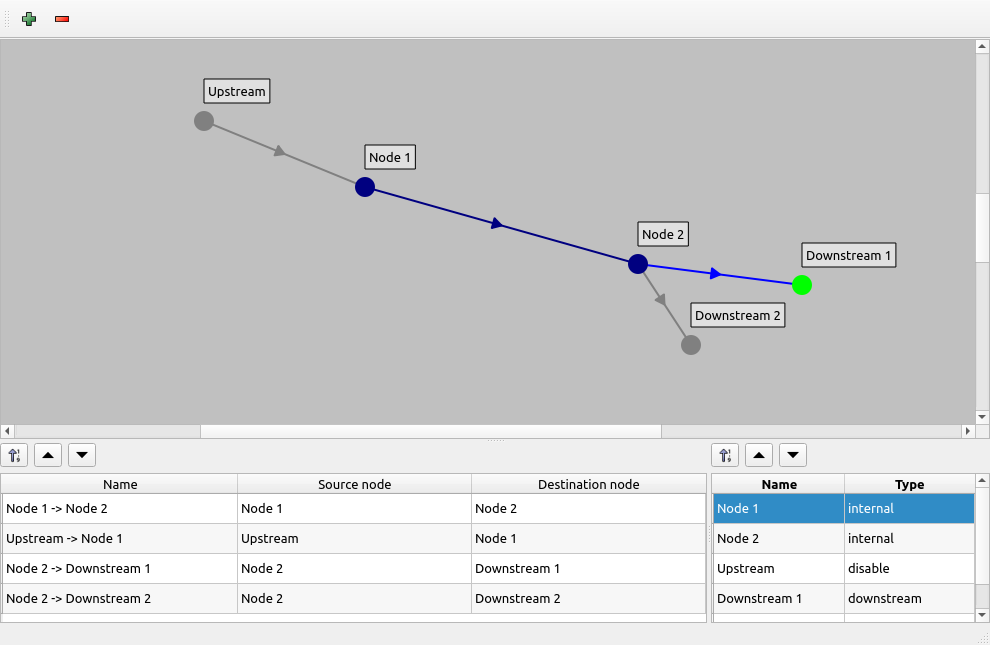Click the sort icon above the nodes table
This screenshot has width=990, height=645.
point(726,455)
